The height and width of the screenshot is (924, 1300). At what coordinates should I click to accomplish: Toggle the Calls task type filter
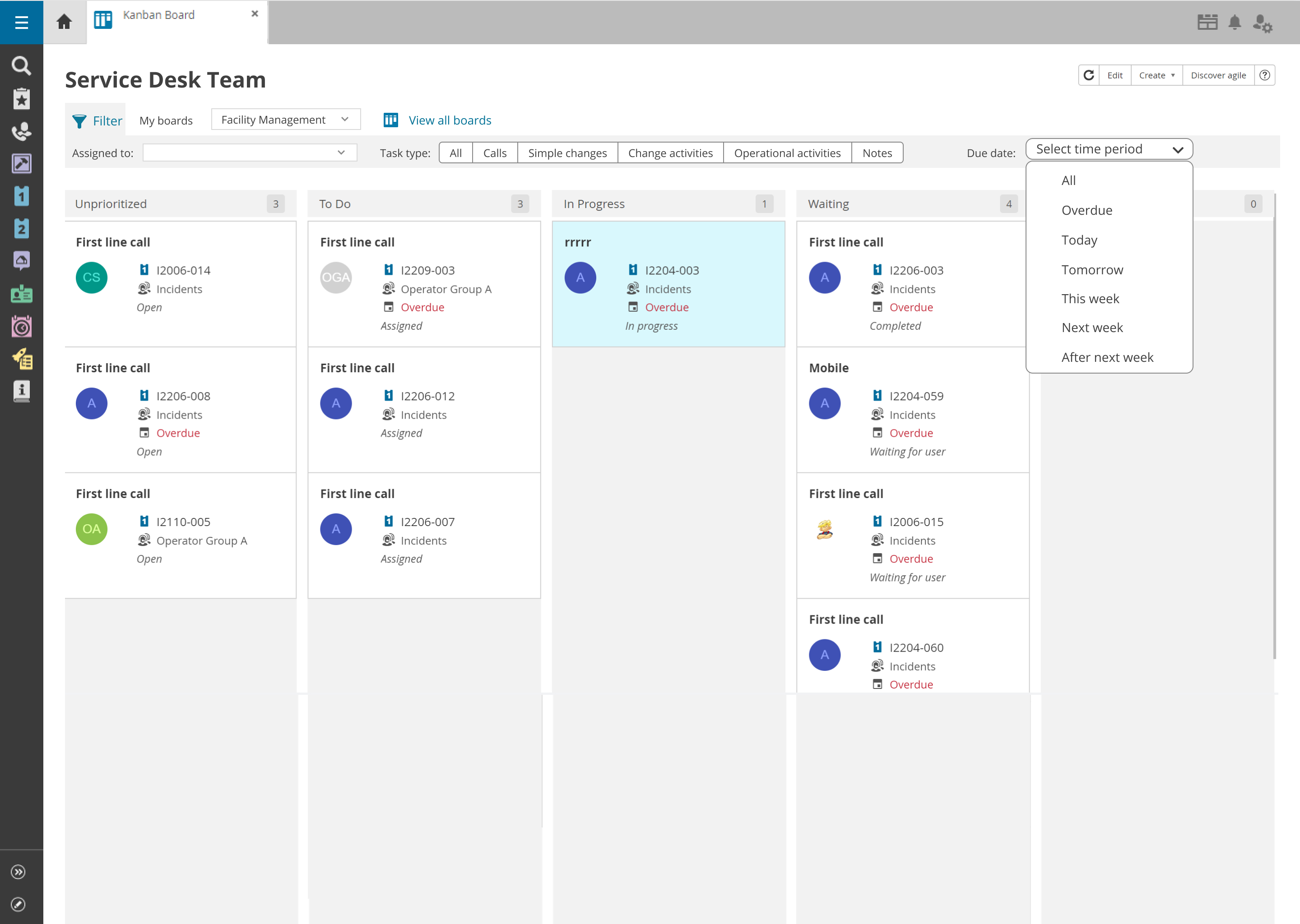pos(494,152)
